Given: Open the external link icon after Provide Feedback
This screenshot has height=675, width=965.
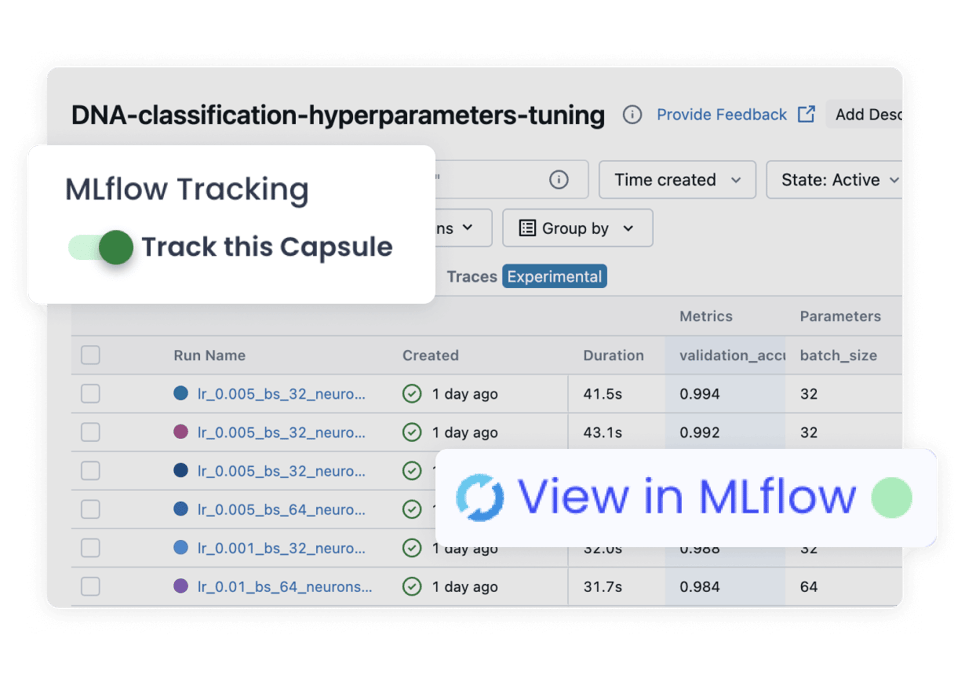Looking at the screenshot, I should click(806, 115).
